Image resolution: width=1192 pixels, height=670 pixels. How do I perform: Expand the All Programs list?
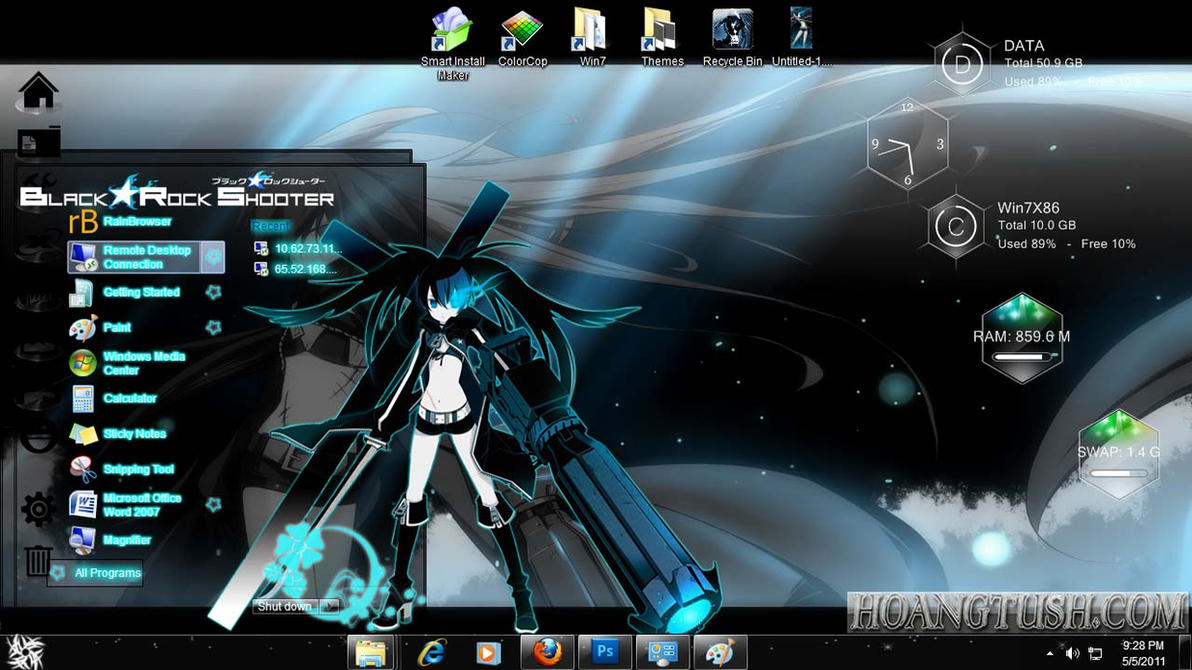[97, 573]
